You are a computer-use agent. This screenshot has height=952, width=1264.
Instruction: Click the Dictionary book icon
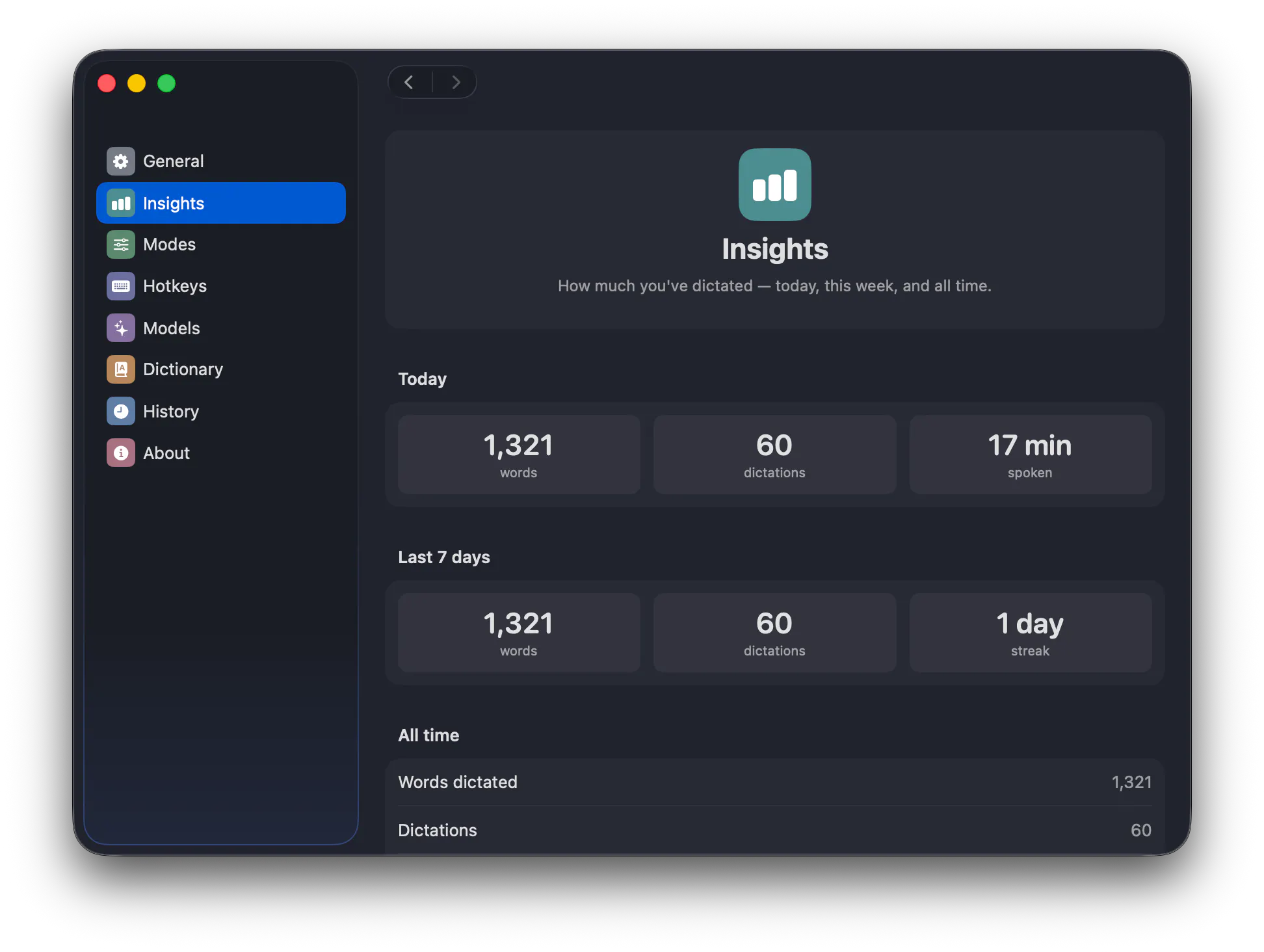121,369
